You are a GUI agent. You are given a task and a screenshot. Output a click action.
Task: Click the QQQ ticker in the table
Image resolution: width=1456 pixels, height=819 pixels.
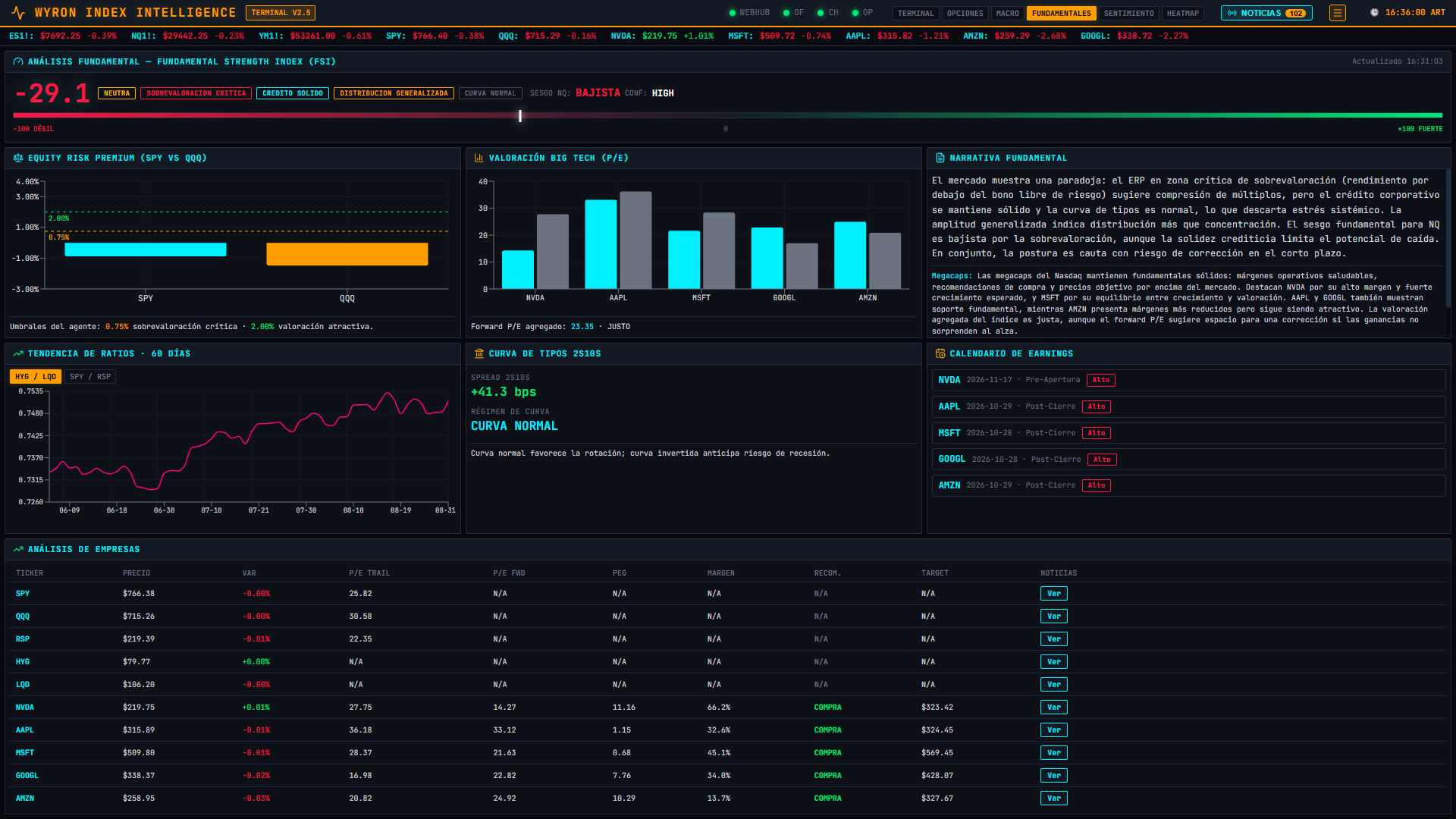(x=23, y=617)
